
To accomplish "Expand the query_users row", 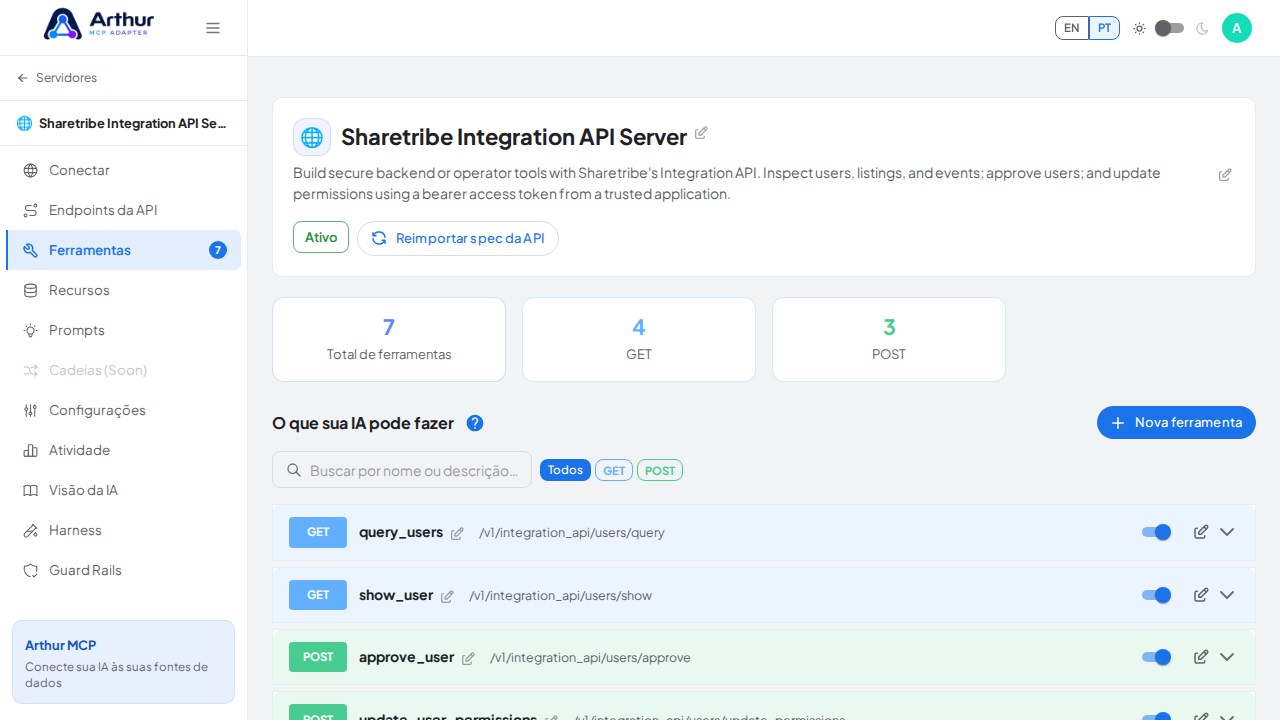I will 1227,532.
